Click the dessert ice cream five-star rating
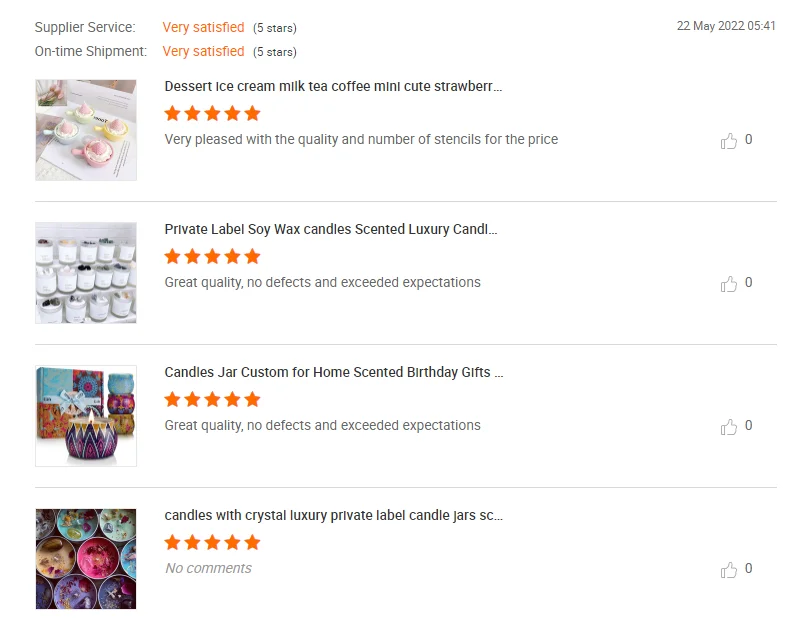Image resolution: width=798 pixels, height=629 pixels. pos(212,113)
